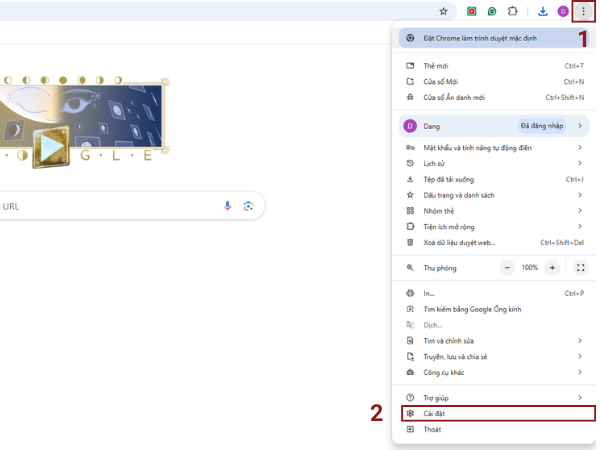Open a new window via Cửa sổ Mới
600x450 pixels.
click(x=494, y=82)
